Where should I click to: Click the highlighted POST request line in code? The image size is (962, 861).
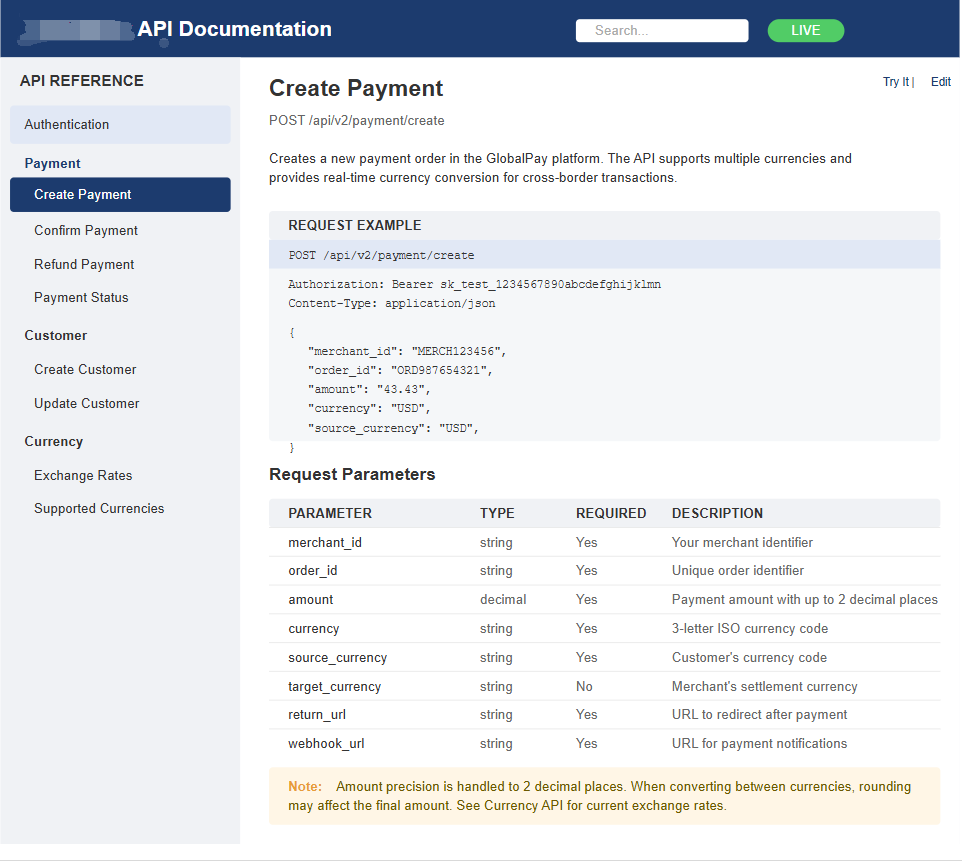pos(604,255)
